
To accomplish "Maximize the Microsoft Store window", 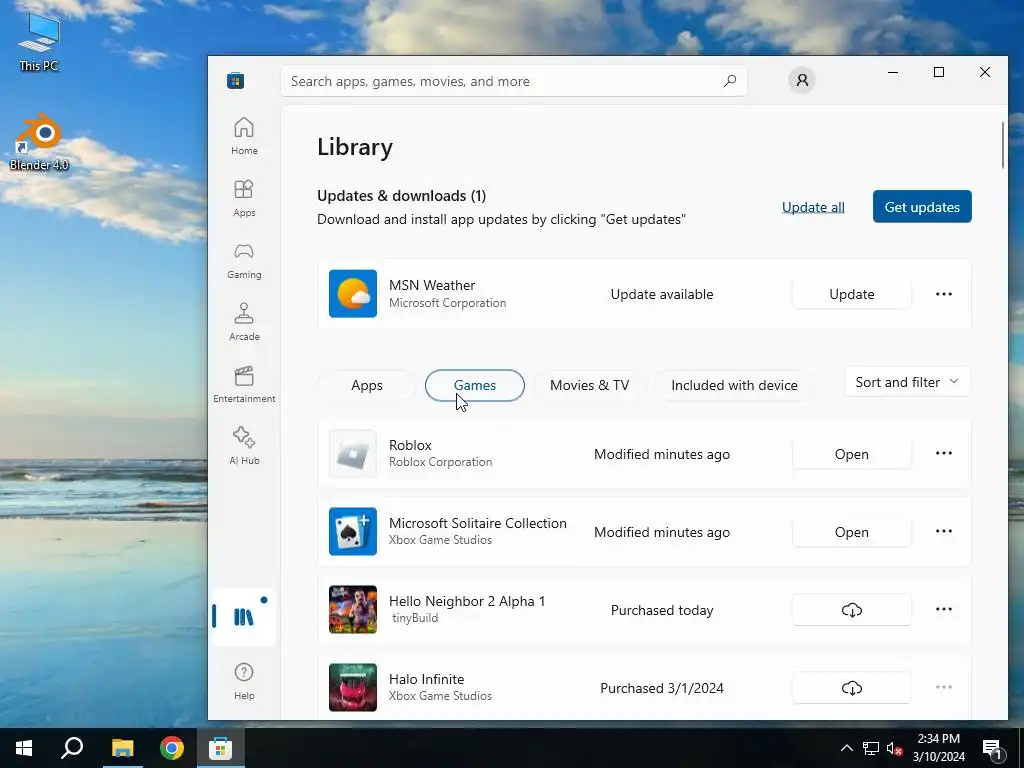I will coord(938,72).
